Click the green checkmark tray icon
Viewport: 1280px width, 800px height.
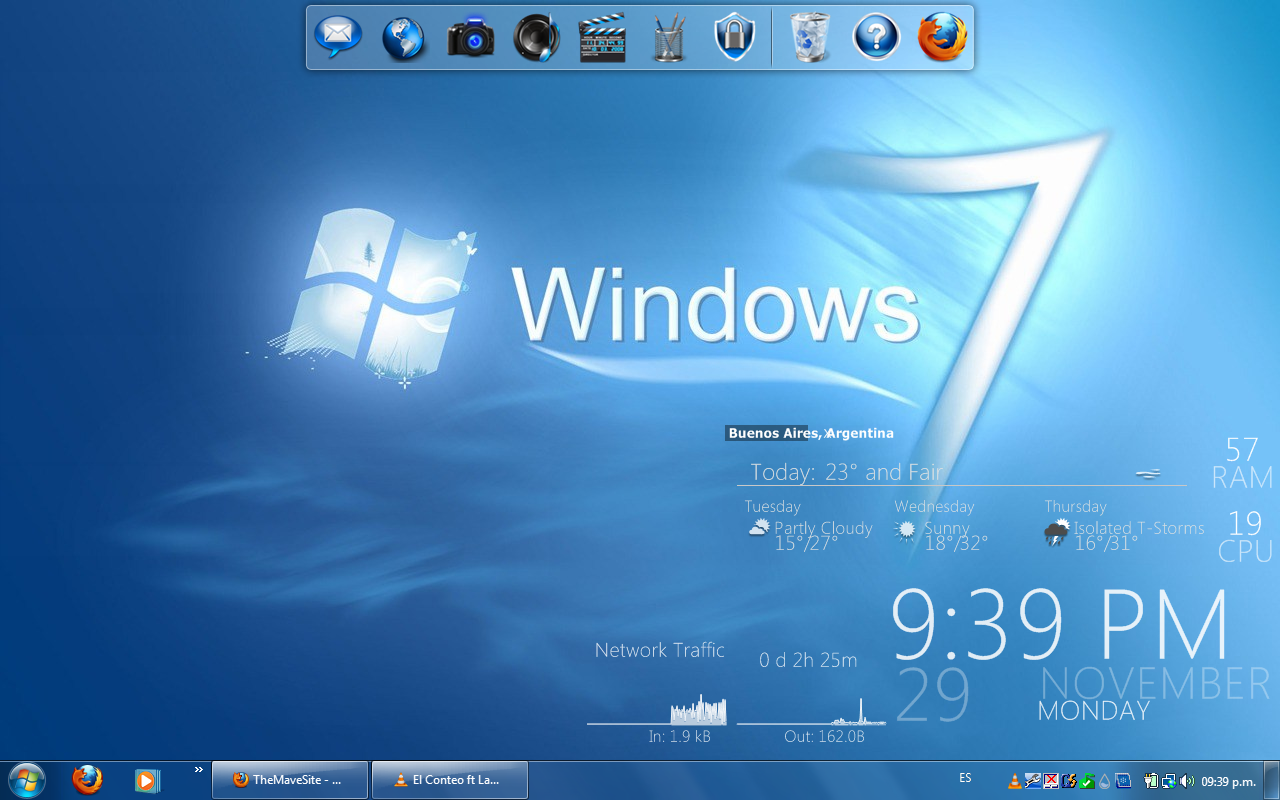tap(1087, 781)
